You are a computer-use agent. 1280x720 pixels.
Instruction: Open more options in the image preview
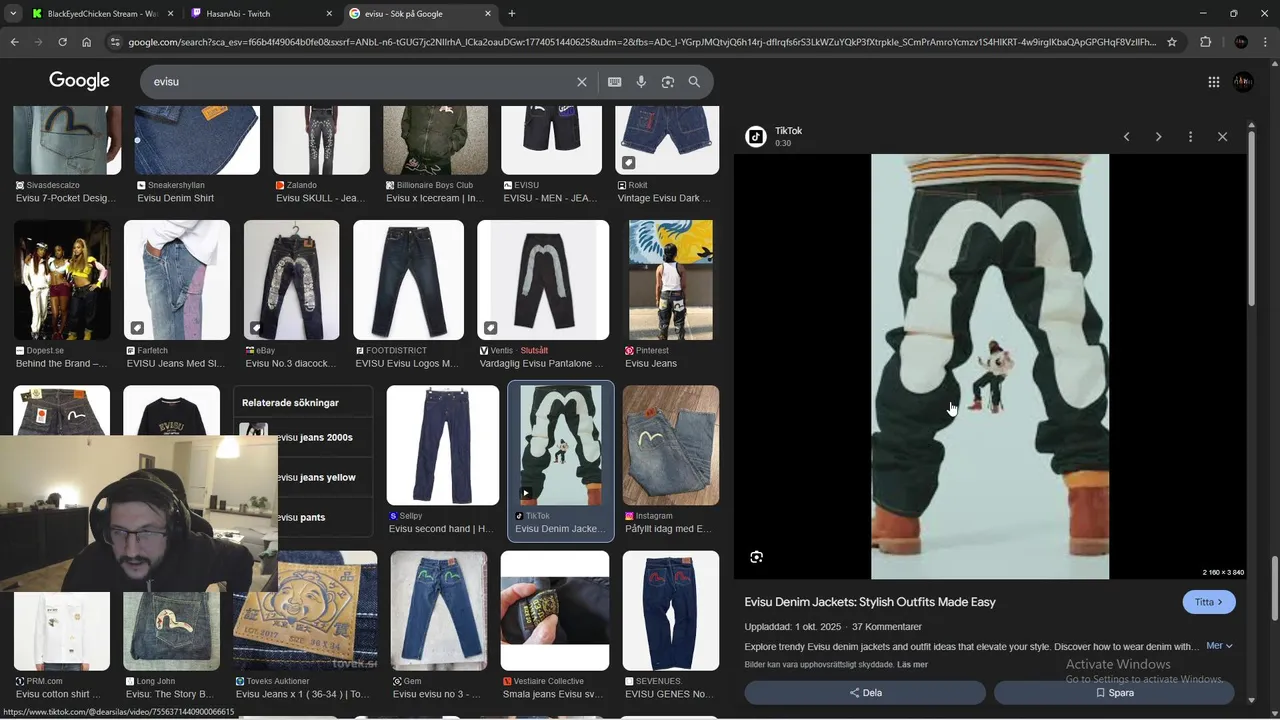1190,137
